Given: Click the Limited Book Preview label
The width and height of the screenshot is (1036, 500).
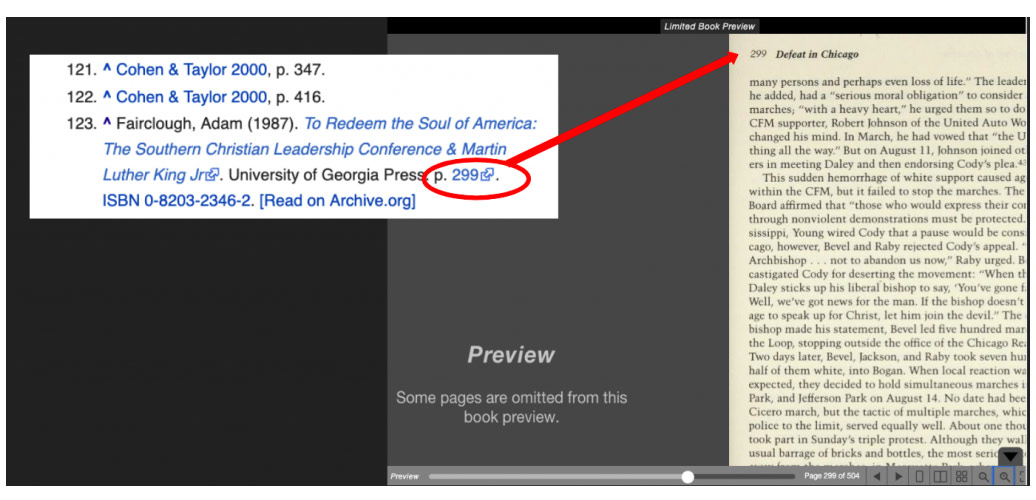Looking at the screenshot, I should click(710, 26).
